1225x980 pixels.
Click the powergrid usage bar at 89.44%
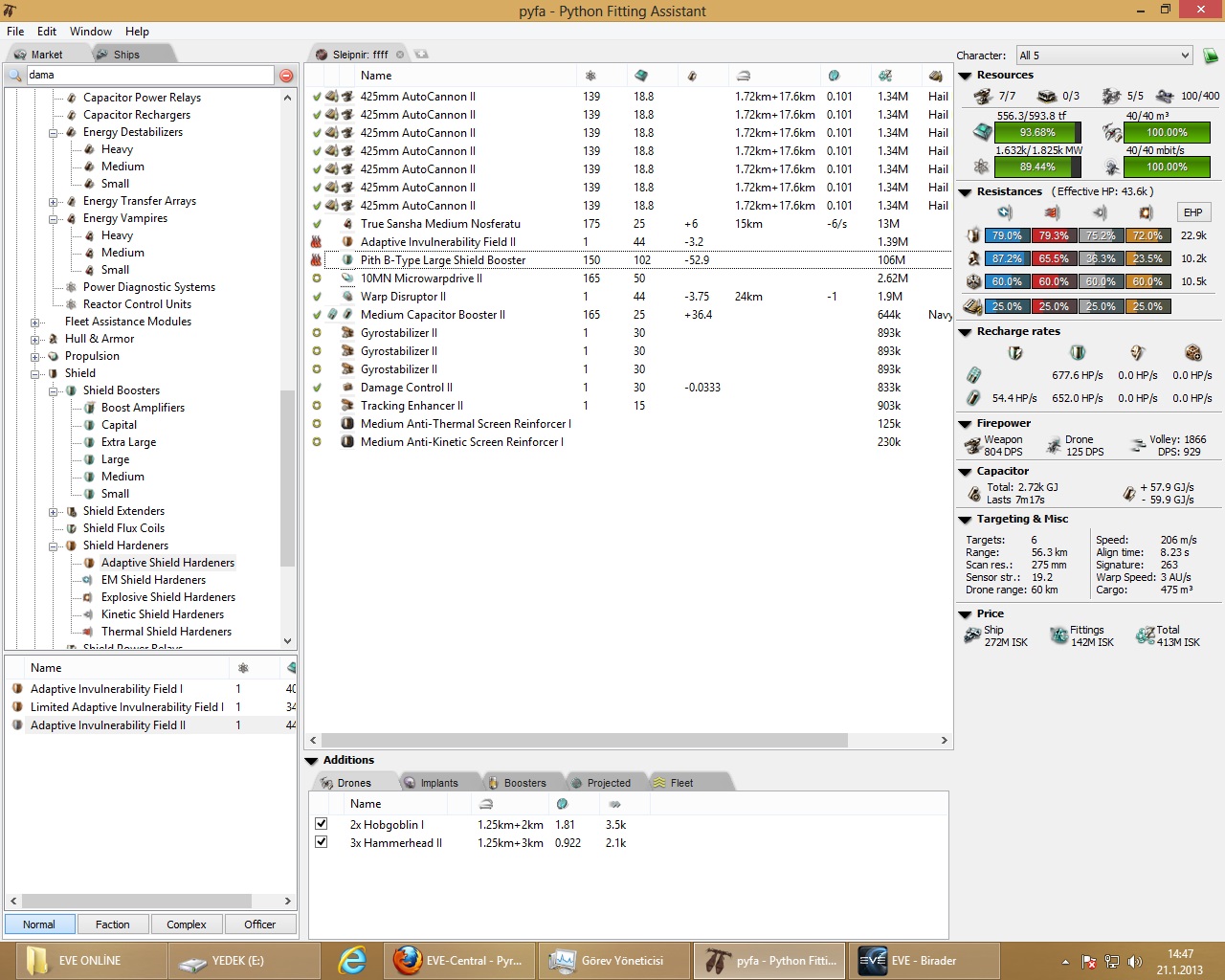[1037, 167]
